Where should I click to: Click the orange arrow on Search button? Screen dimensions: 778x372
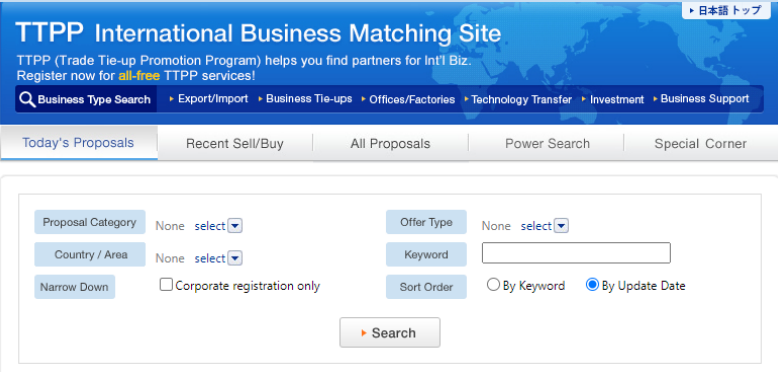pos(364,333)
